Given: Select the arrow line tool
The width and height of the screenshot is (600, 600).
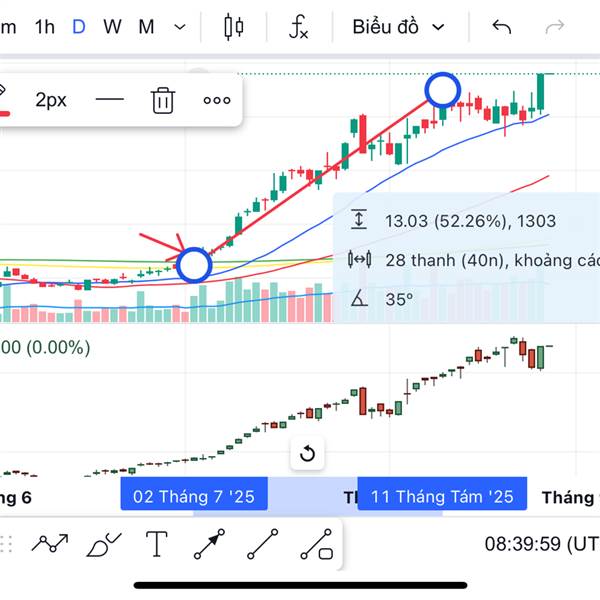Looking at the screenshot, I should point(209,544).
